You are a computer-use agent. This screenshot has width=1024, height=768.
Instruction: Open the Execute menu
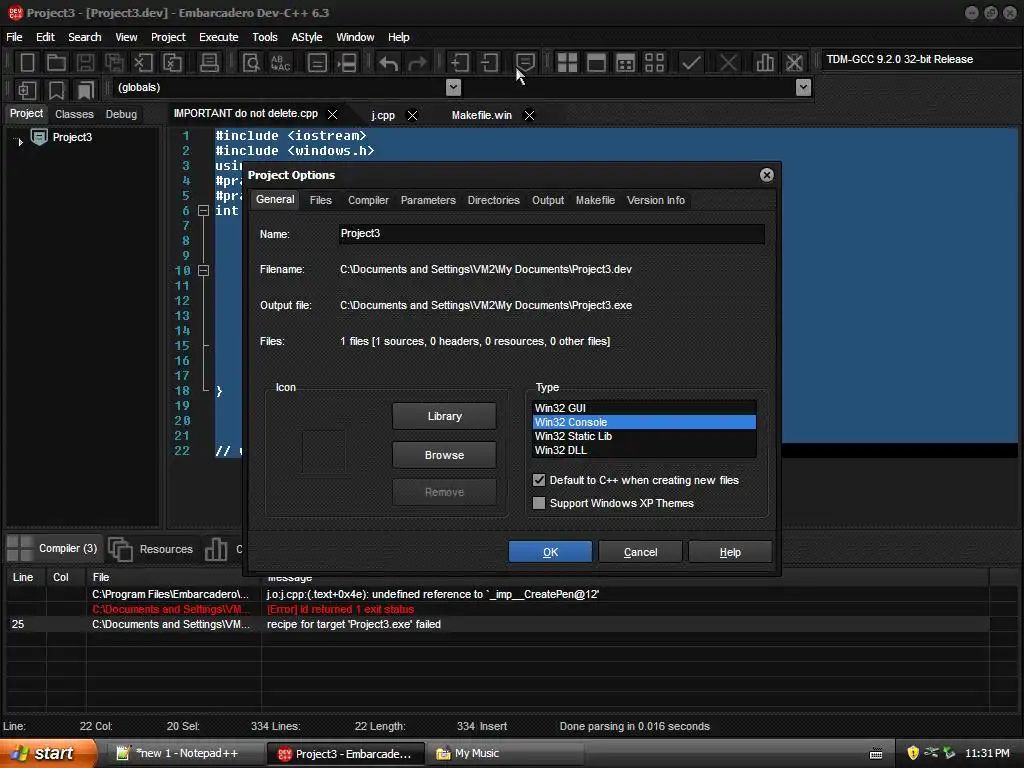tap(219, 37)
